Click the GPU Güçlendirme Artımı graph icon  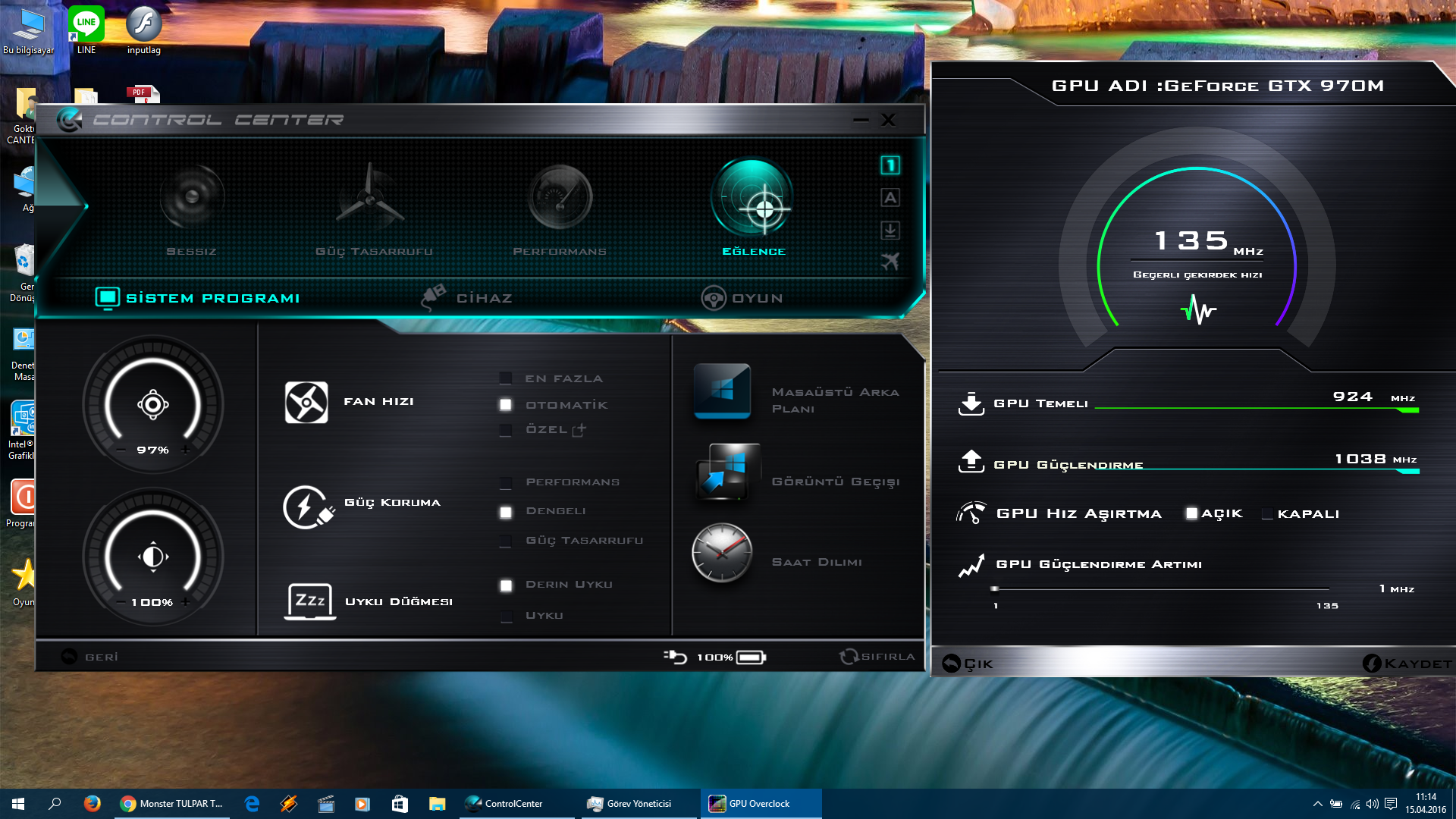click(x=971, y=566)
